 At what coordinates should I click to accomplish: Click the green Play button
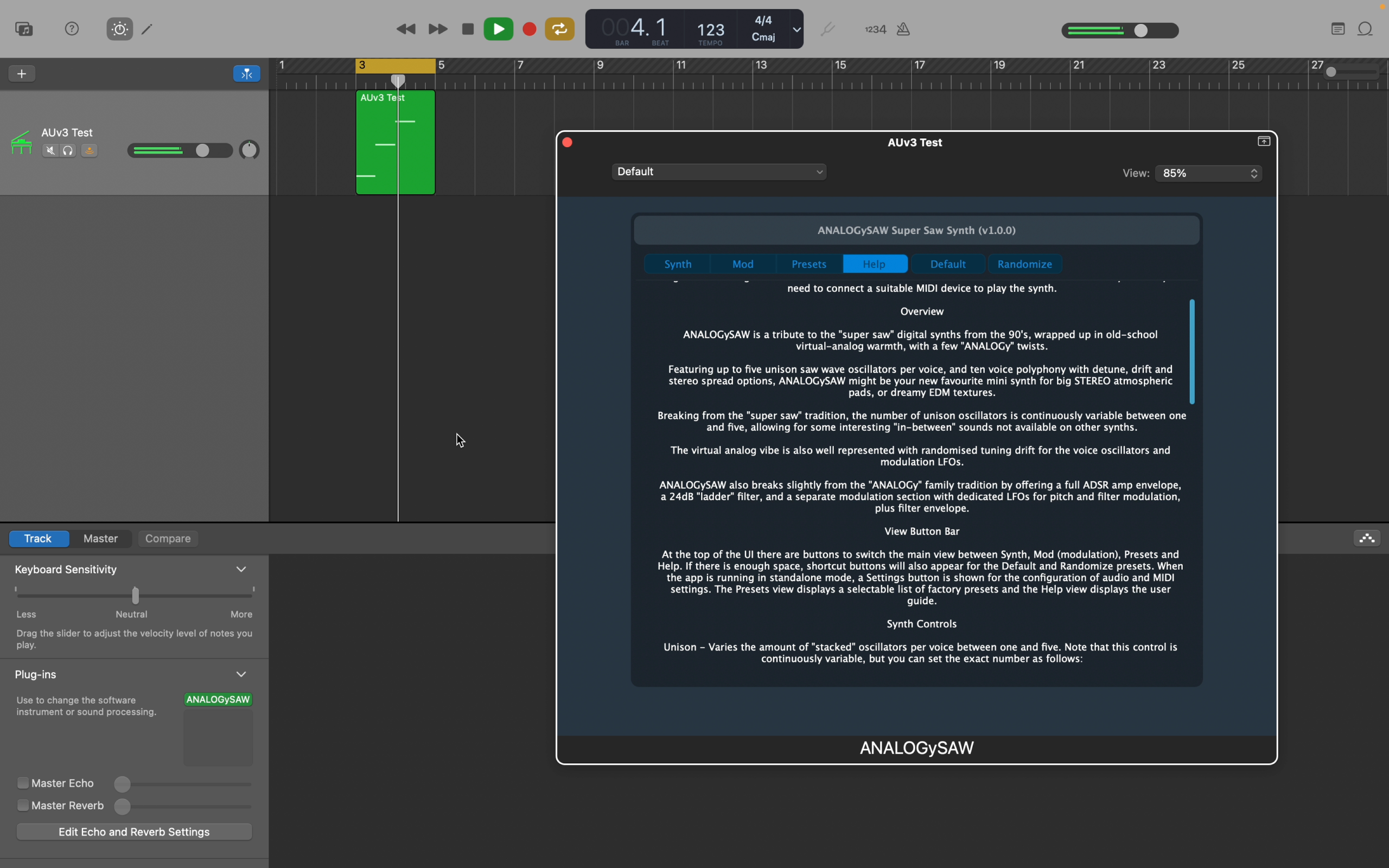[x=498, y=29]
